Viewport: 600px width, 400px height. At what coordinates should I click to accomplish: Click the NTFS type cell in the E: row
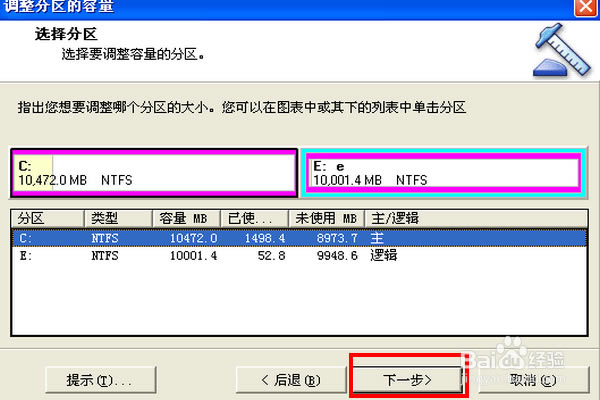105,255
